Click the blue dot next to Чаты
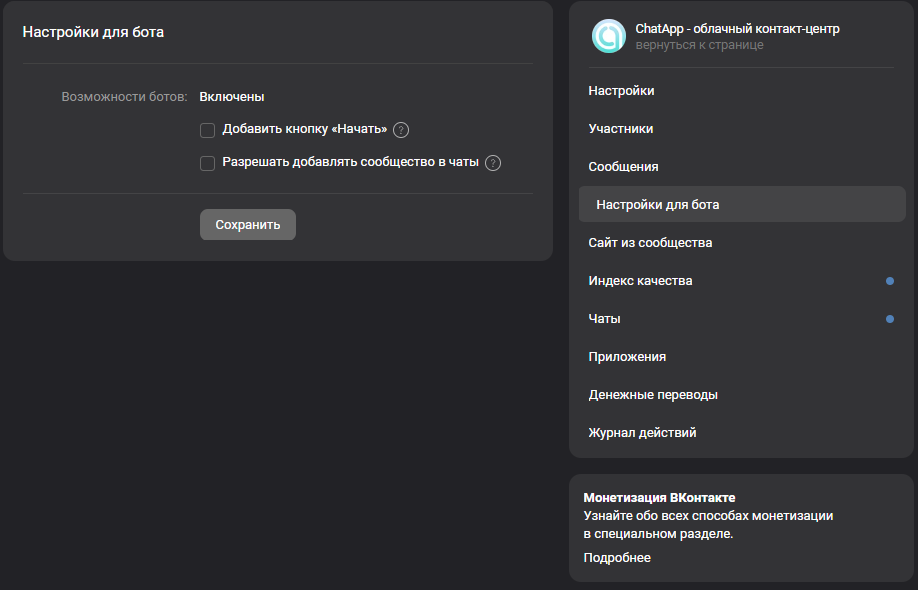918x590 pixels. (x=890, y=319)
